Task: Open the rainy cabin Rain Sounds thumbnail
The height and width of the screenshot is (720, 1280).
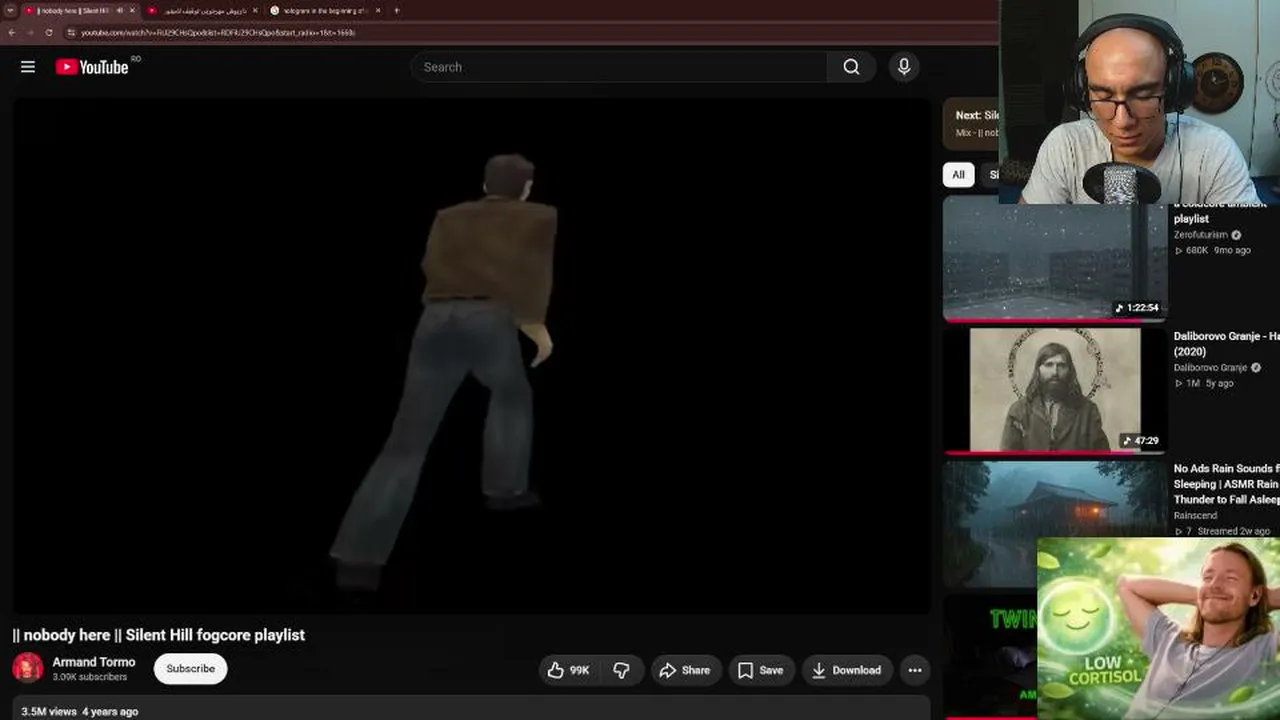Action: point(1054,523)
